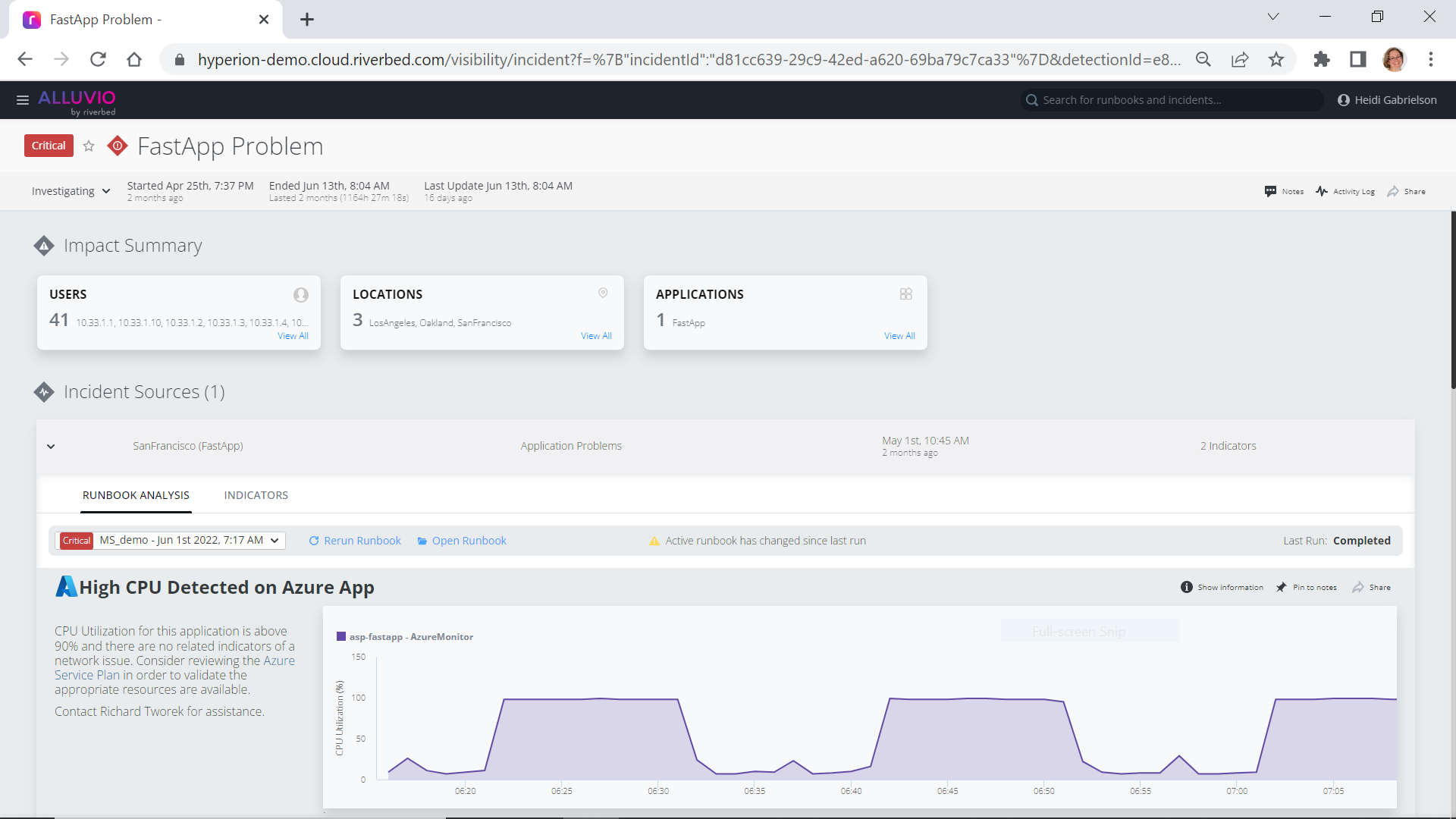Click Application Problems text in source row
The image size is (1456, 819).
(571, 446)
